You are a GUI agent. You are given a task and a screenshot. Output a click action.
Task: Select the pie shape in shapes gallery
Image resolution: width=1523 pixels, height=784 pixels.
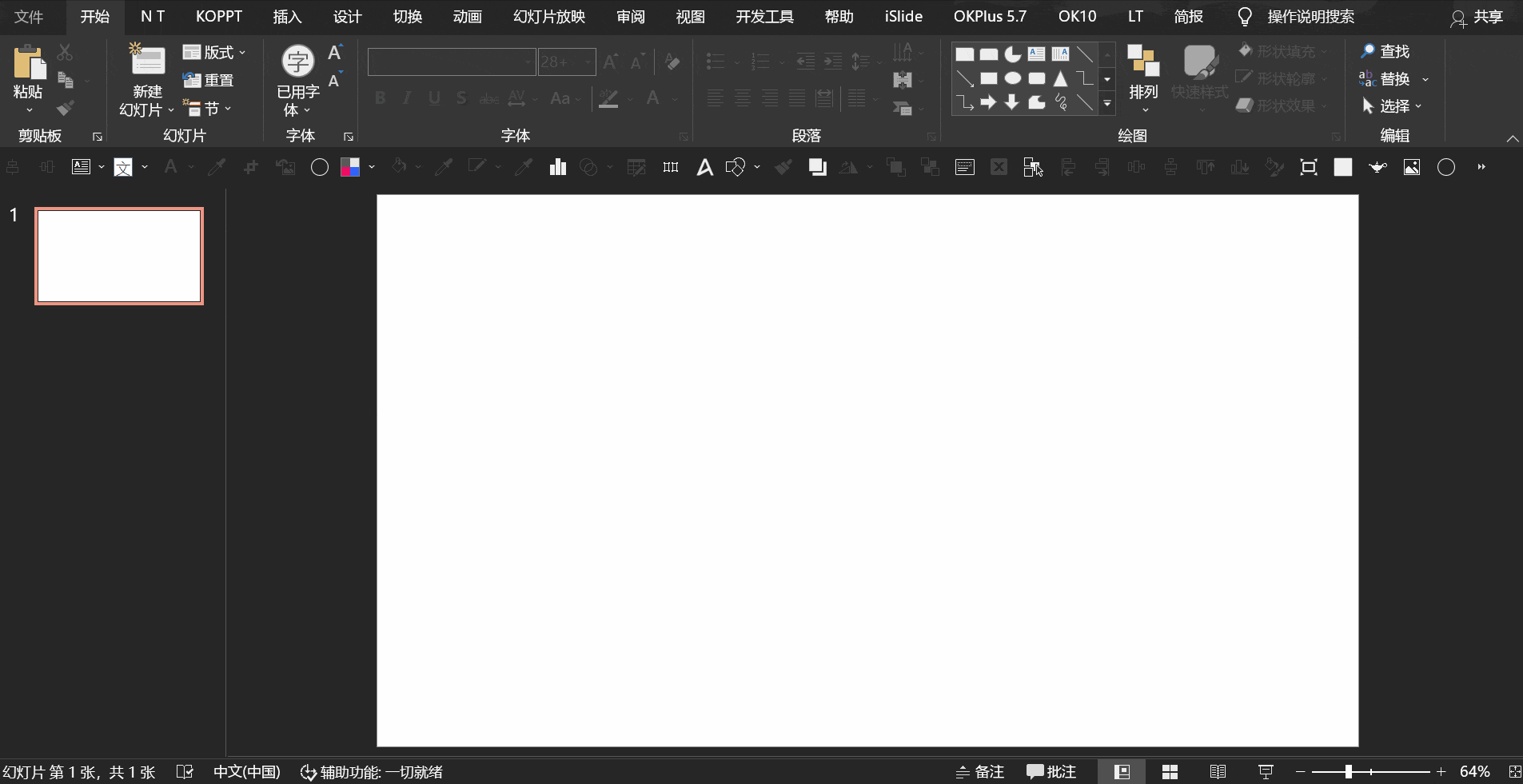click(1013, 54)
